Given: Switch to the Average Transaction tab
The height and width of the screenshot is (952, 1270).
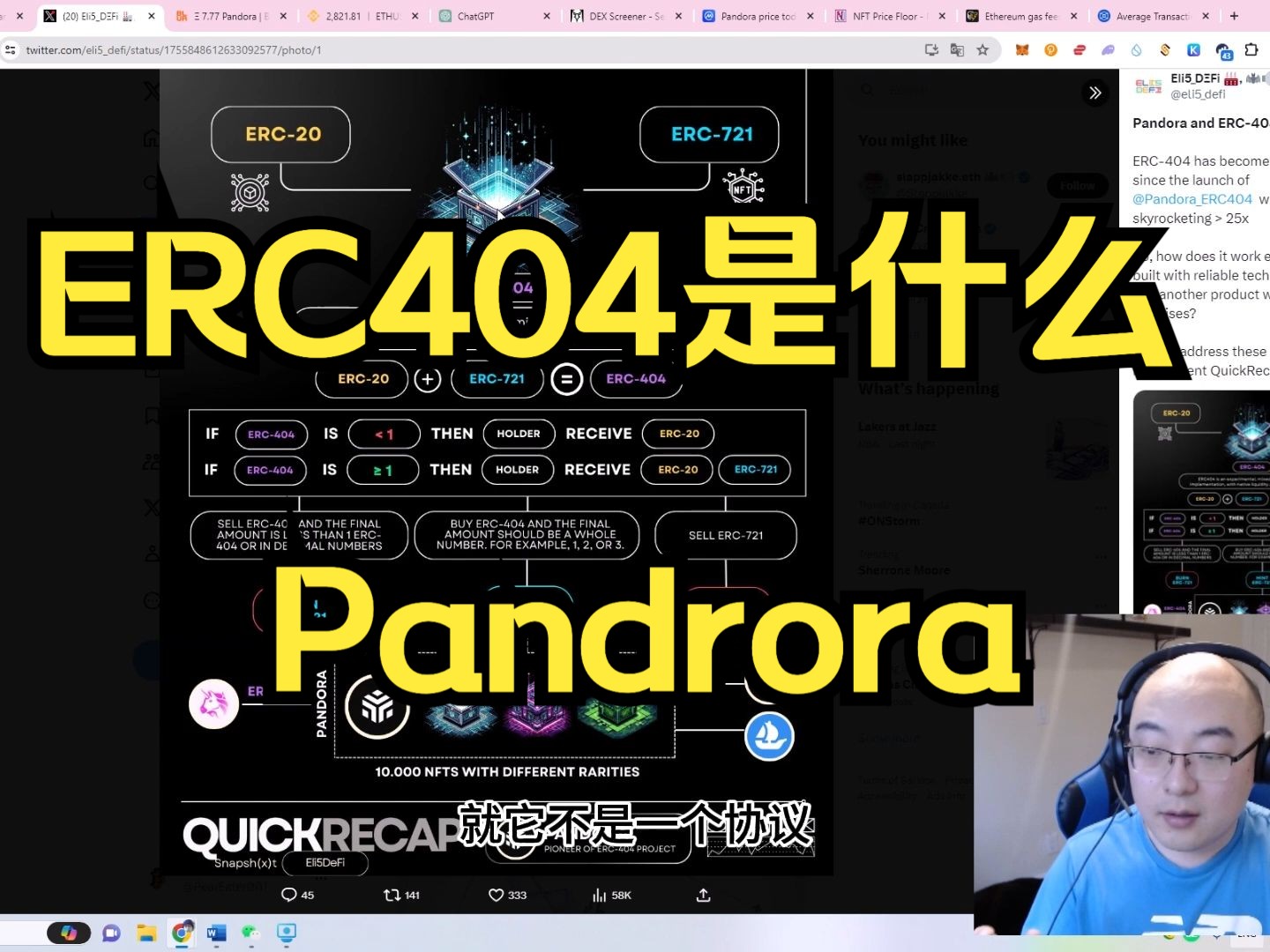Looking at the screenshot, I should click(1154, 16).
